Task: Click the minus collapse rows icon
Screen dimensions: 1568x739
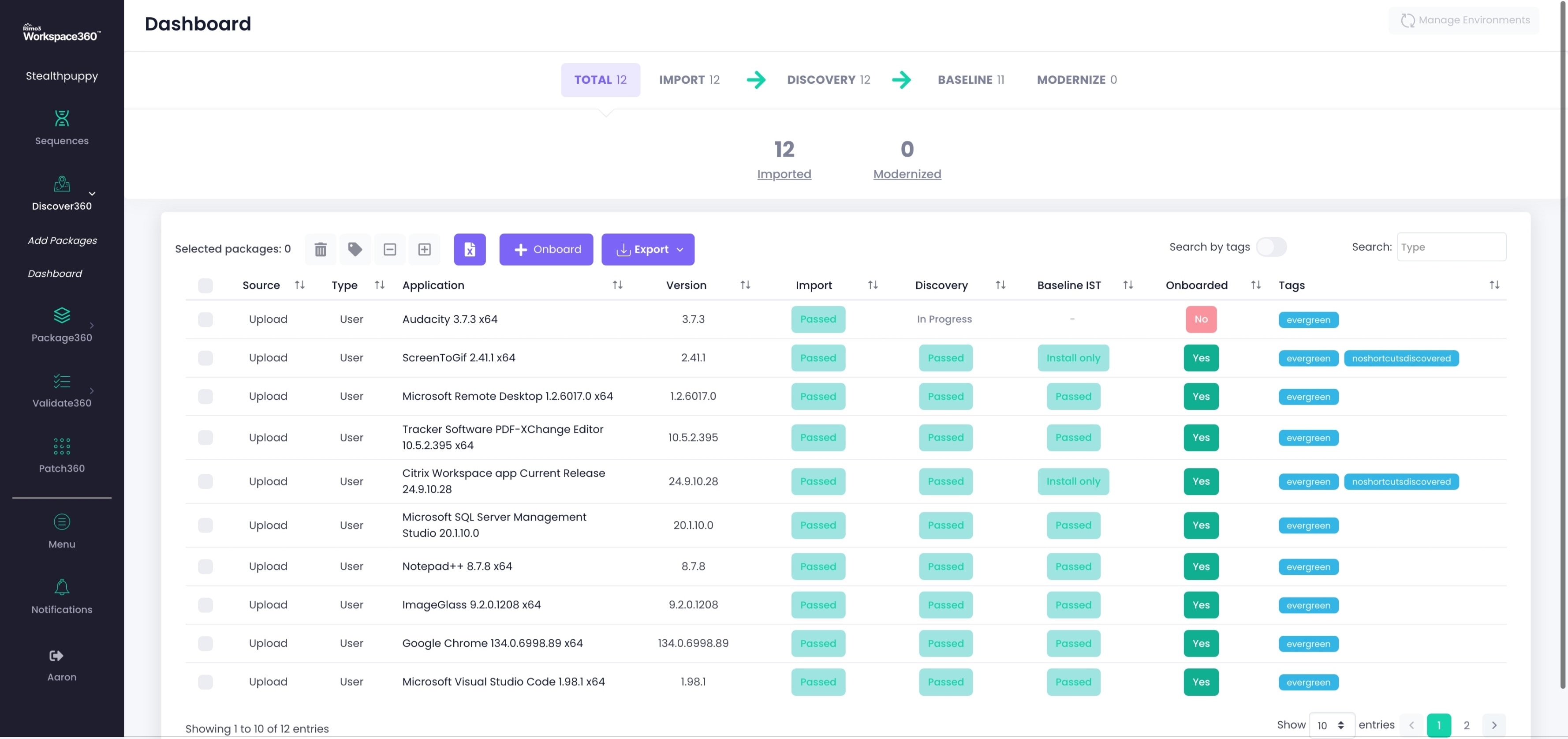Action: (389, 249)
